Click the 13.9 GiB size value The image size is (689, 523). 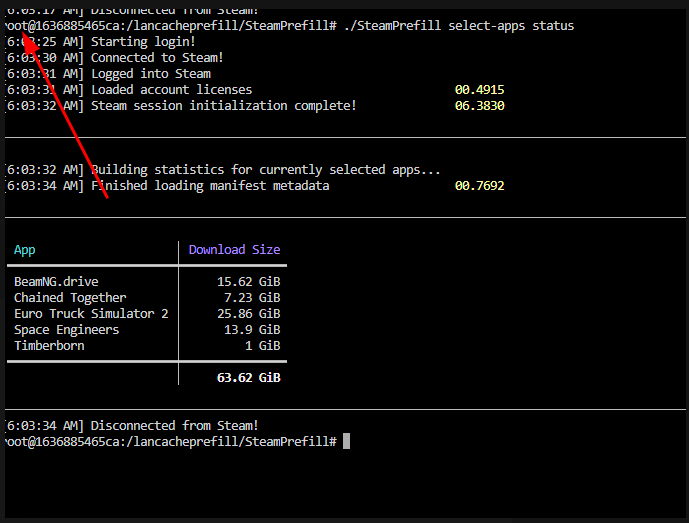[252, 330]
